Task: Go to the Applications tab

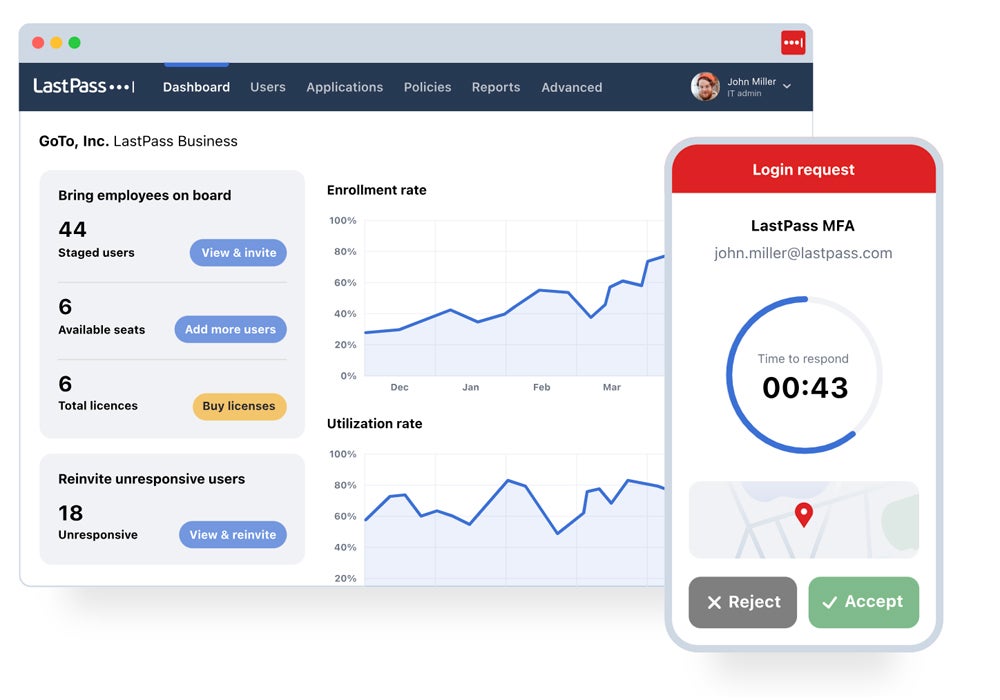Action: 344,87
